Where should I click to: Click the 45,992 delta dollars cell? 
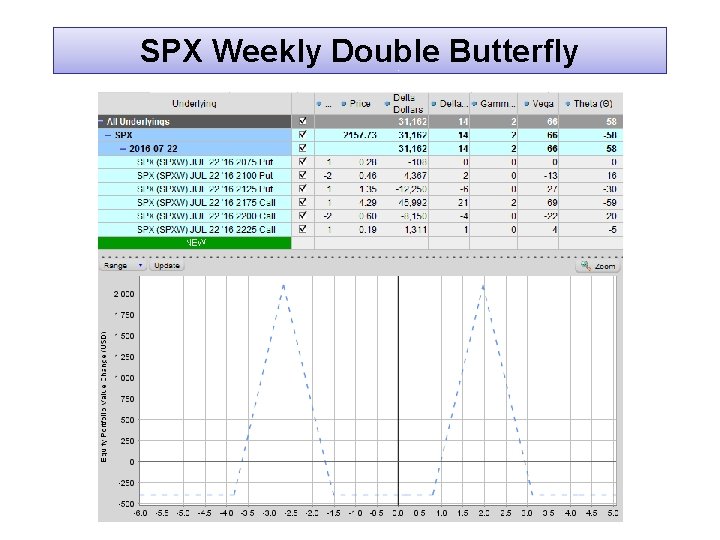click(x=414, y=202)
